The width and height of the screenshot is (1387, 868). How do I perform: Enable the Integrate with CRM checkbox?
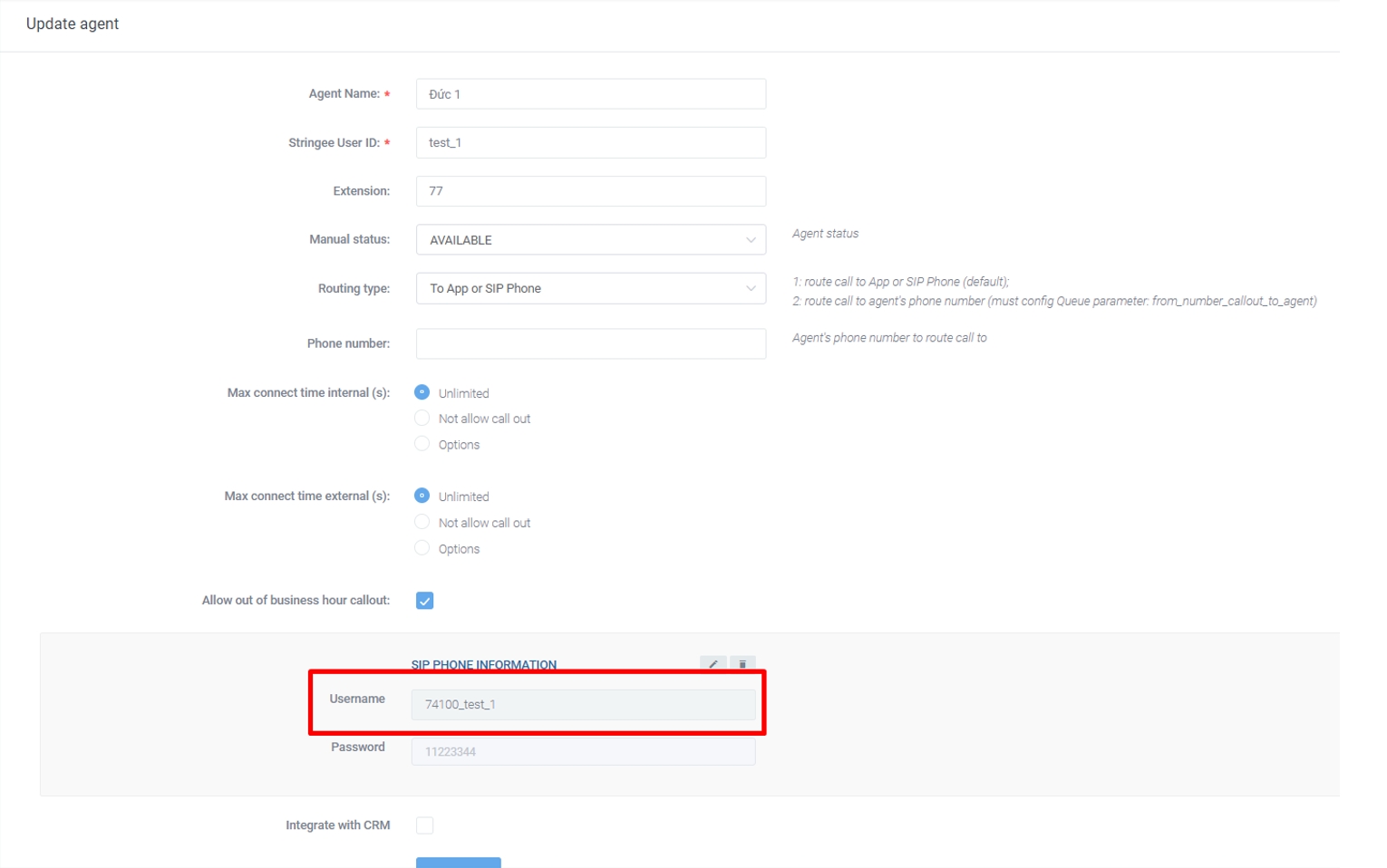[424, 825]
